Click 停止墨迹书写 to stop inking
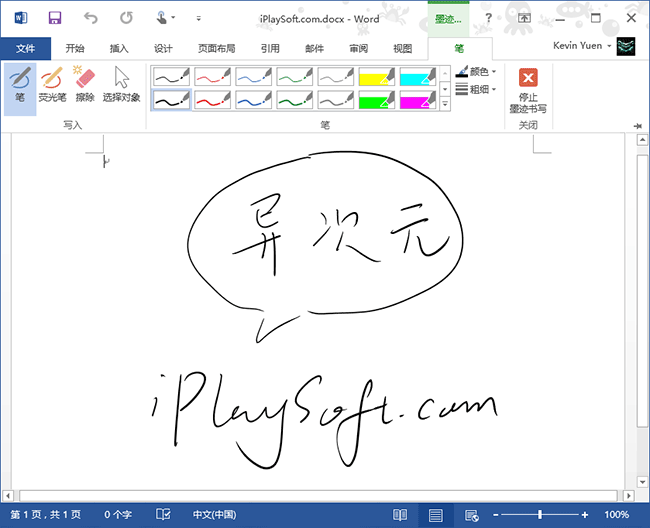The image size is (650, 528). [x=528, y=88]
